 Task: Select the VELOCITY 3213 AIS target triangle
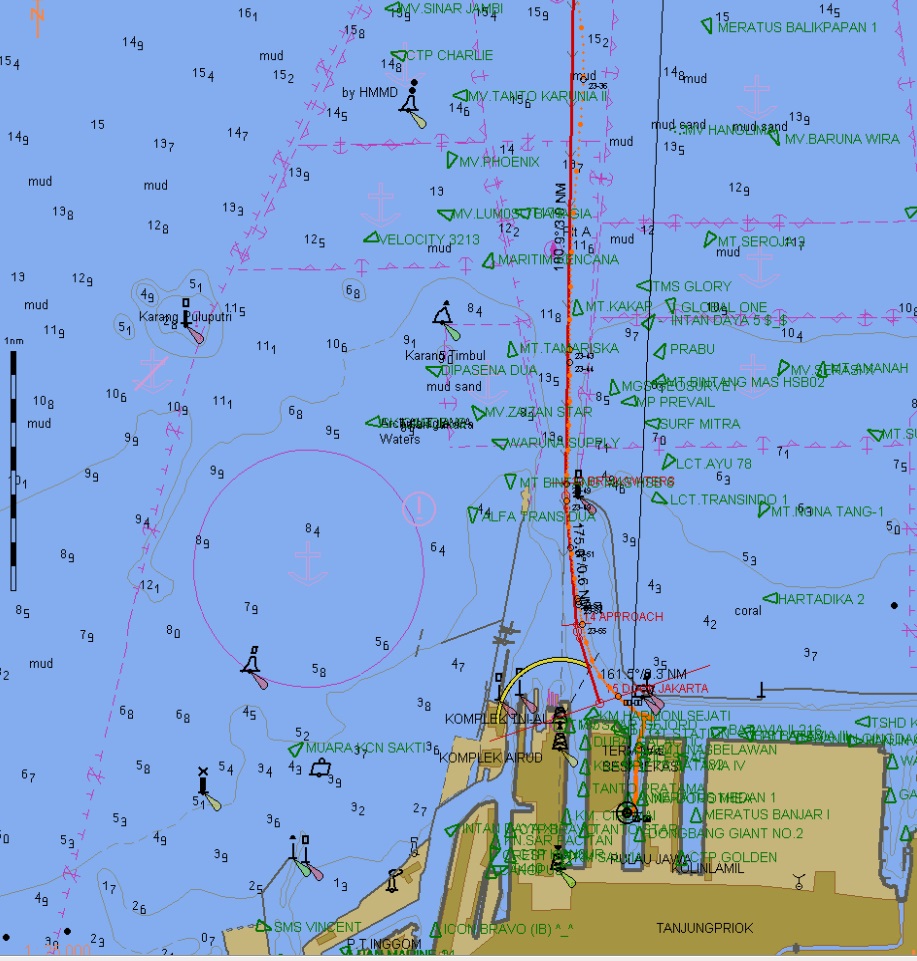[x=371, y=239]
